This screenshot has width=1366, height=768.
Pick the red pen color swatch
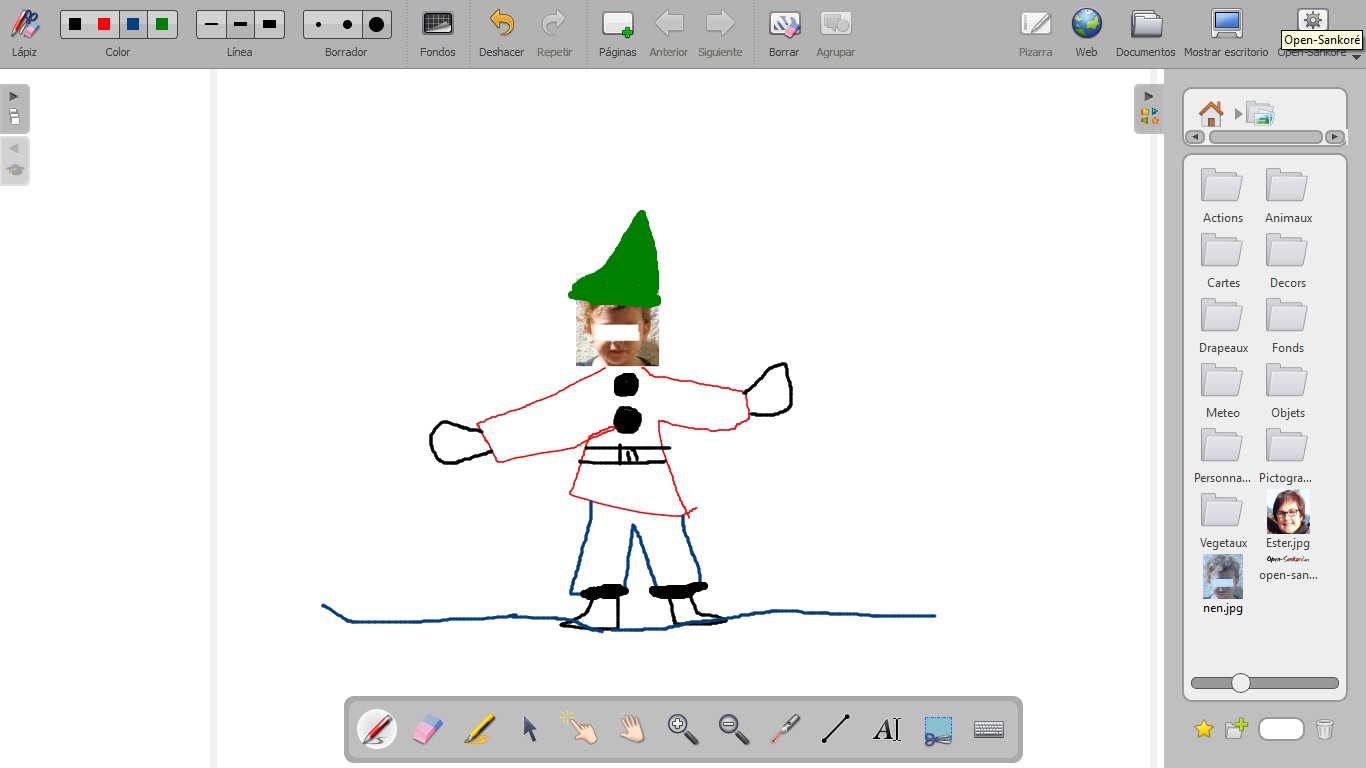(x=104, y=24)
